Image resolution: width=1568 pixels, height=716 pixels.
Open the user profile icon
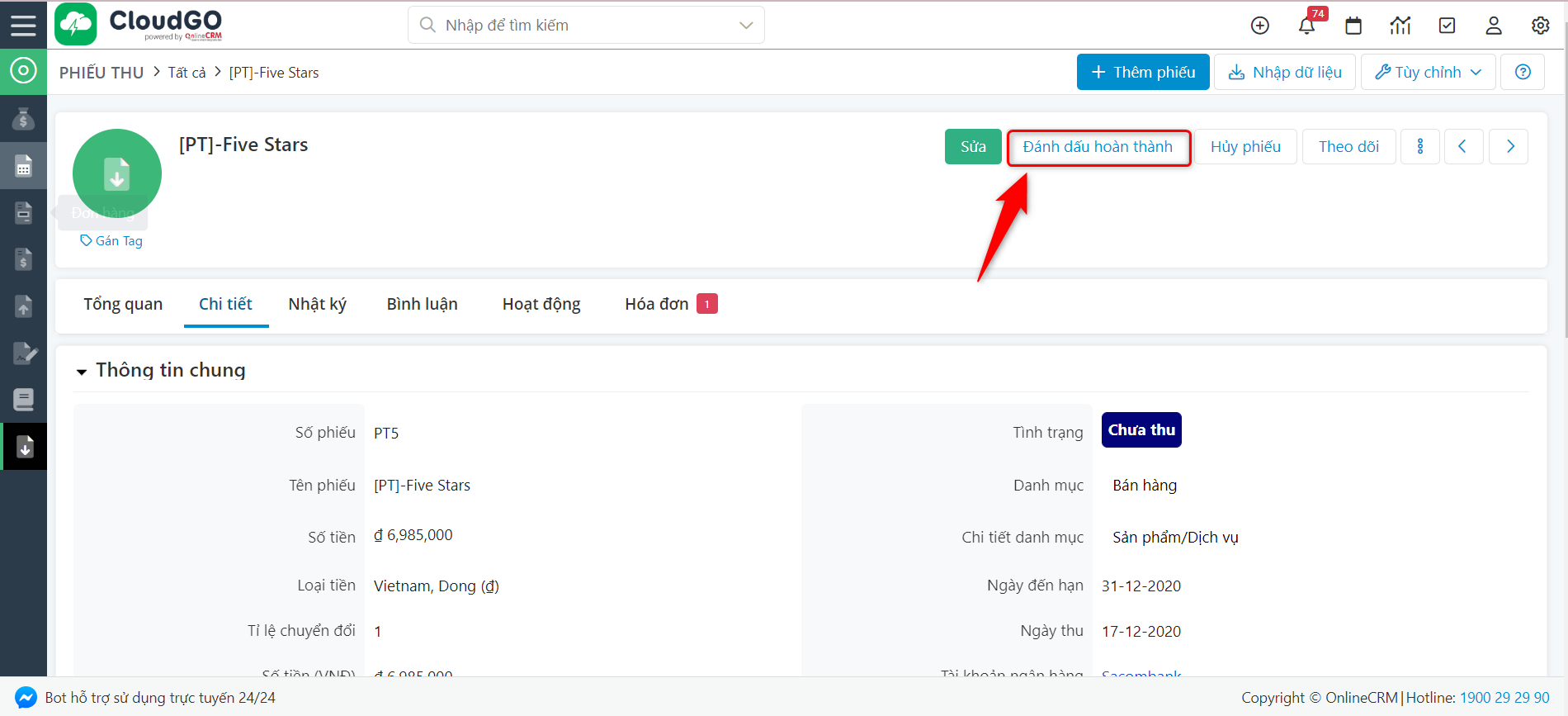pyautogui.click(x=1494, y=26)
